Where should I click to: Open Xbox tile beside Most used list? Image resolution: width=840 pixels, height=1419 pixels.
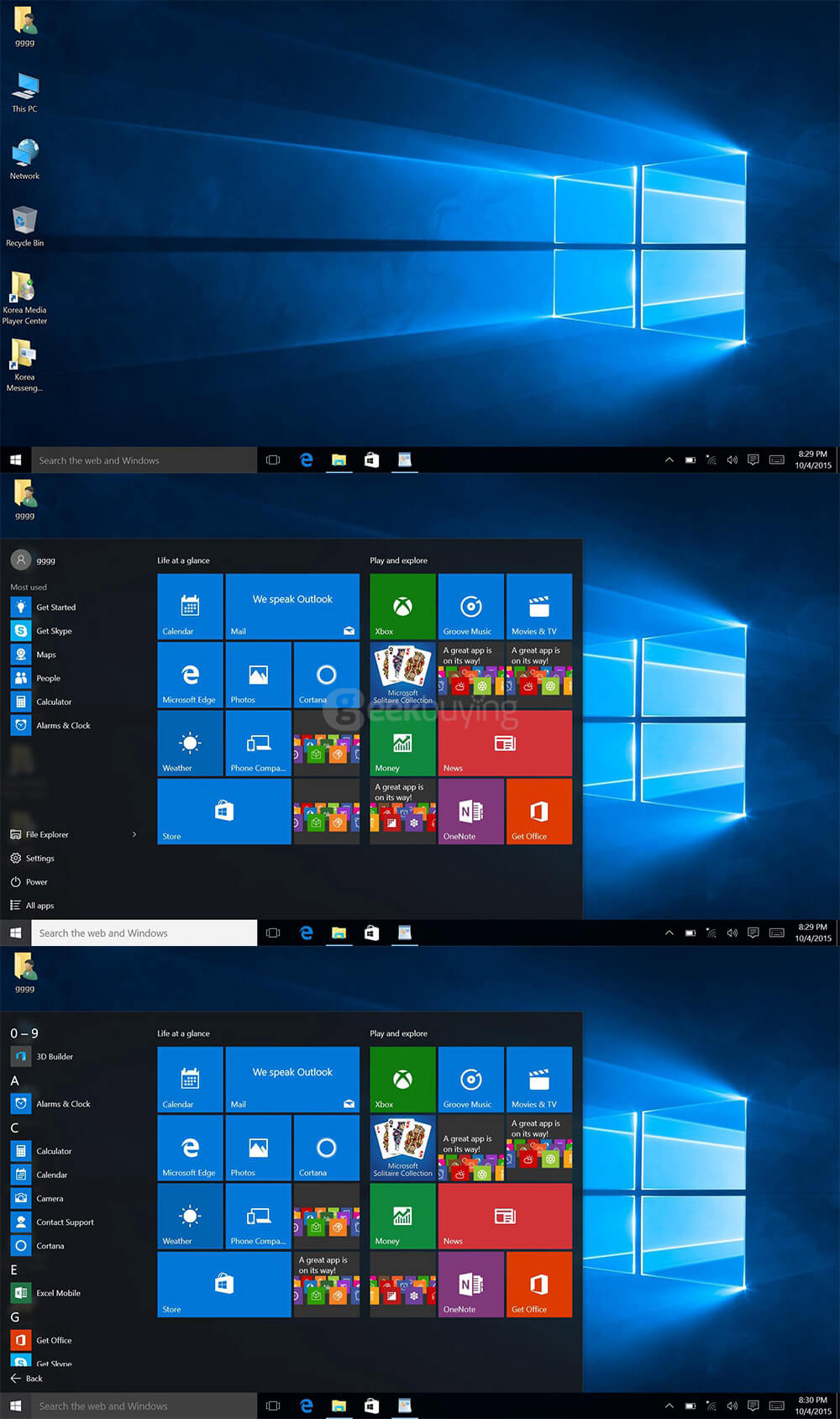click(x=403, y=606)
